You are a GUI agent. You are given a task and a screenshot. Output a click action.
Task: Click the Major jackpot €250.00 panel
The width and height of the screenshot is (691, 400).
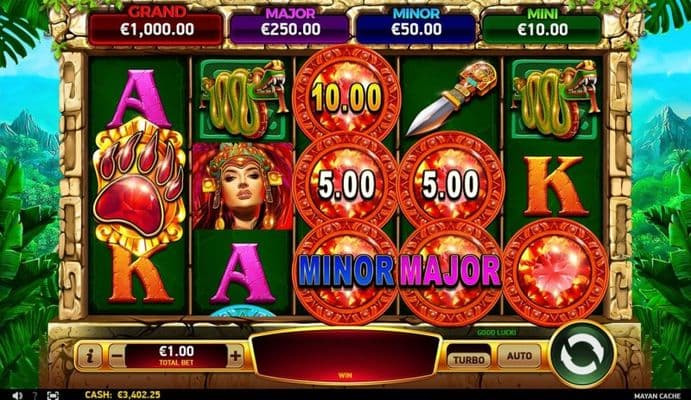tap(290, 29)
